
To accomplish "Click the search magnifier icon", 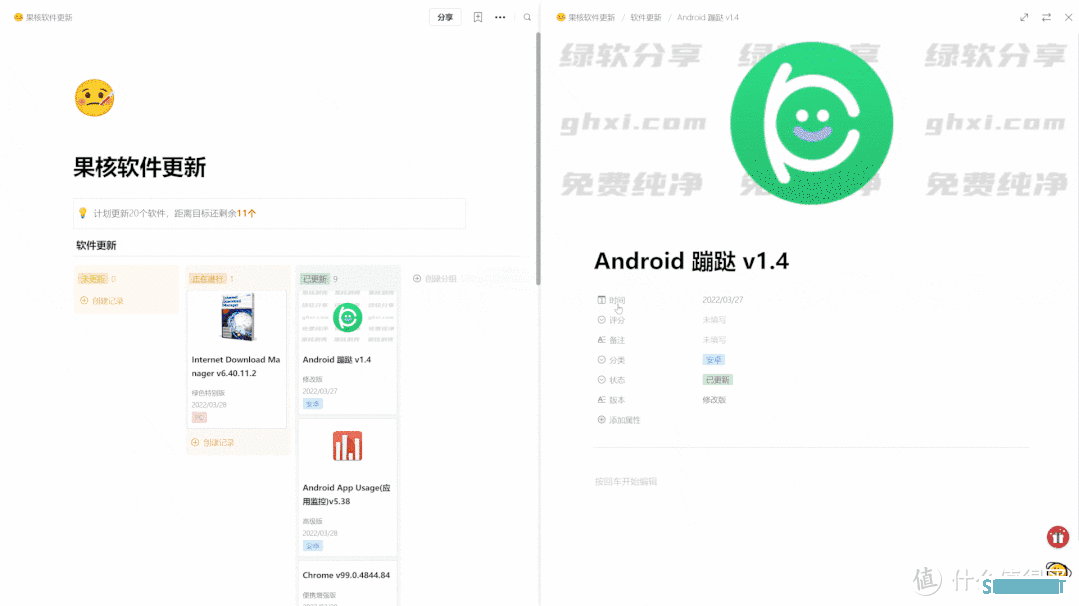I will pyautogui.click(x=527, y=17).
